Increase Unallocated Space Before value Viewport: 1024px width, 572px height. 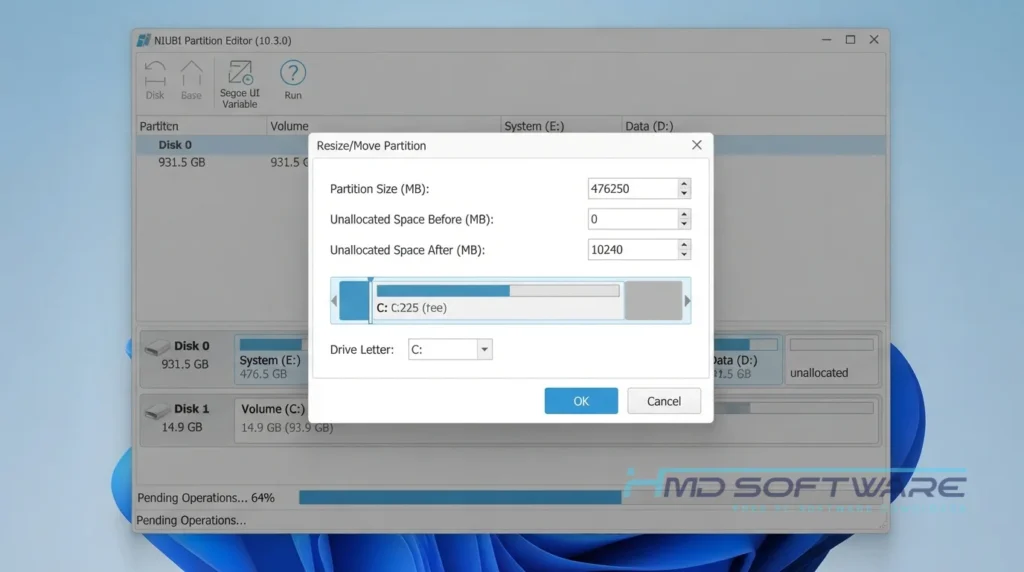click(x=684, y=214)
